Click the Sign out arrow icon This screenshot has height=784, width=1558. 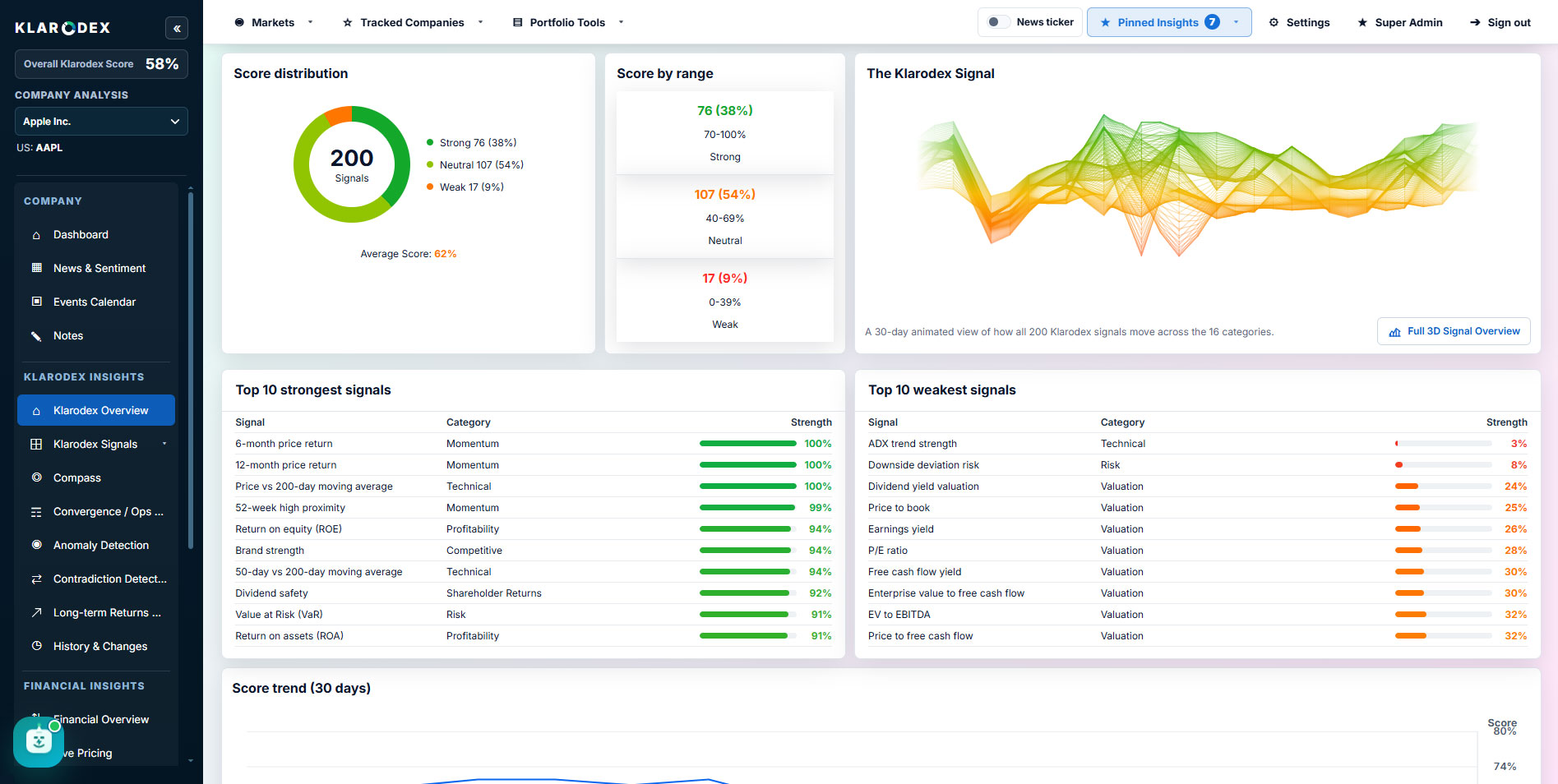(1475, 22)
